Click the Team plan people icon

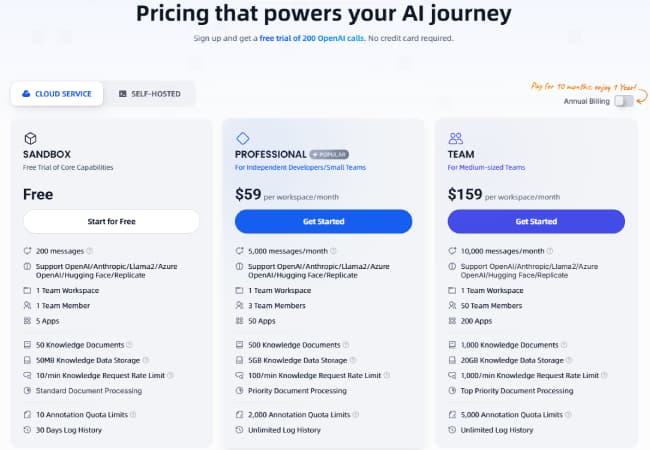pyautogui.click(x=456, y=138)
